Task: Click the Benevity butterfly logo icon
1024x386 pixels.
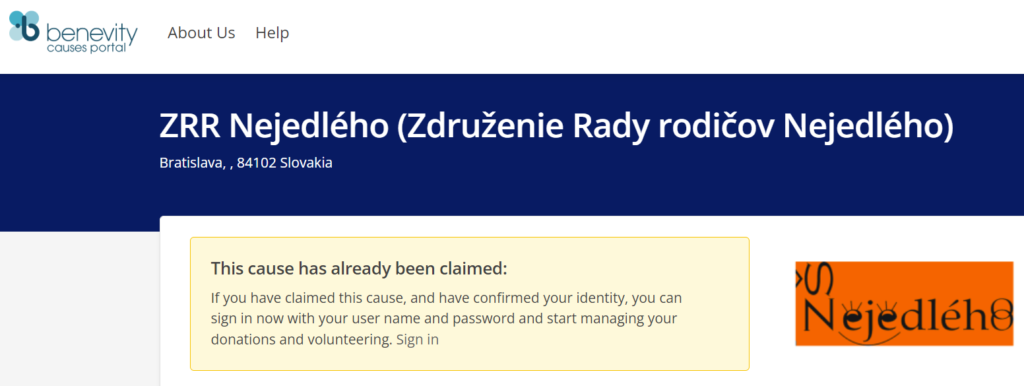Action: click(25, 26)
